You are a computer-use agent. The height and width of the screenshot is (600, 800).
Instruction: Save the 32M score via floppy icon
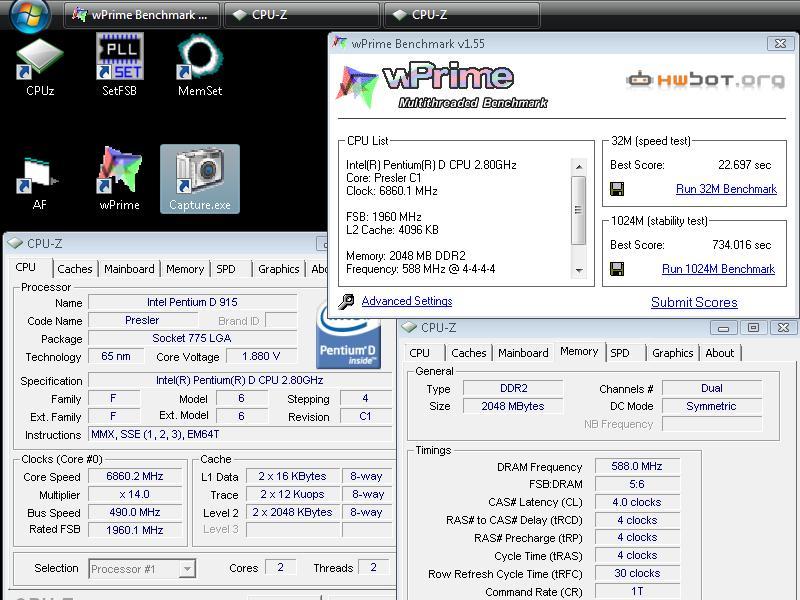coord(617,189)
